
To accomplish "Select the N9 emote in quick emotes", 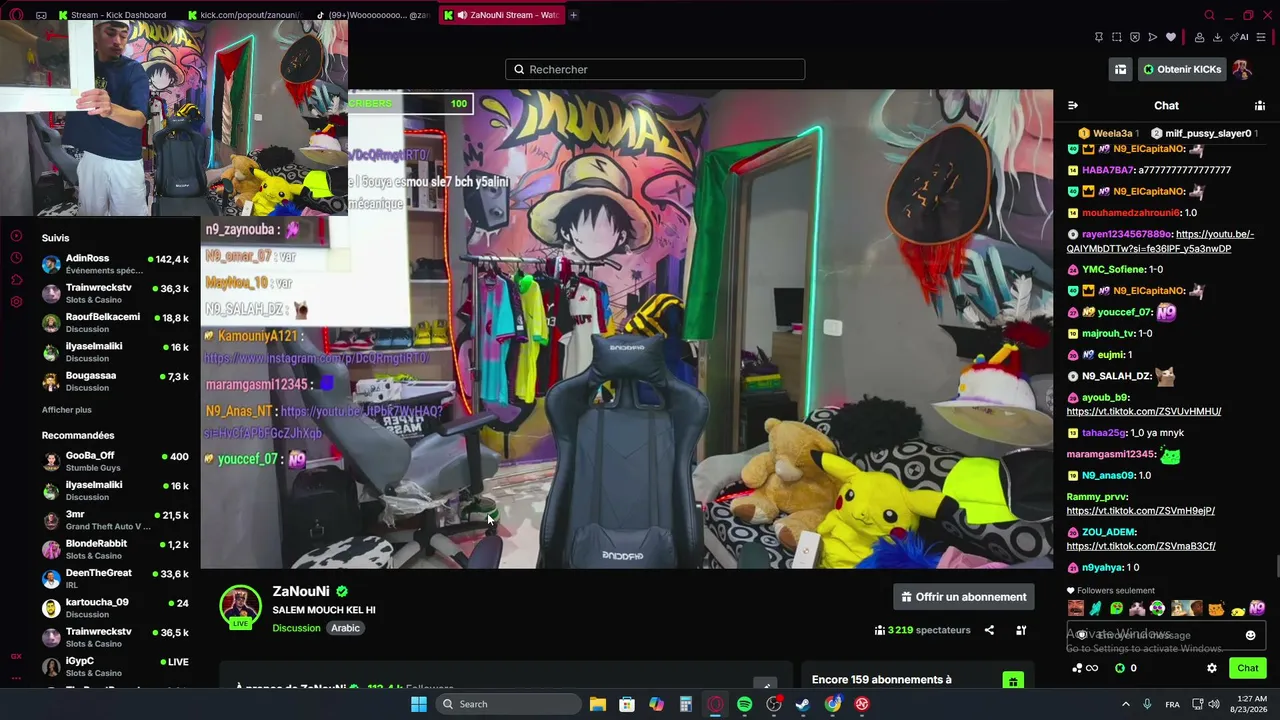I will pyautogui.click(x=1257, y=608).
